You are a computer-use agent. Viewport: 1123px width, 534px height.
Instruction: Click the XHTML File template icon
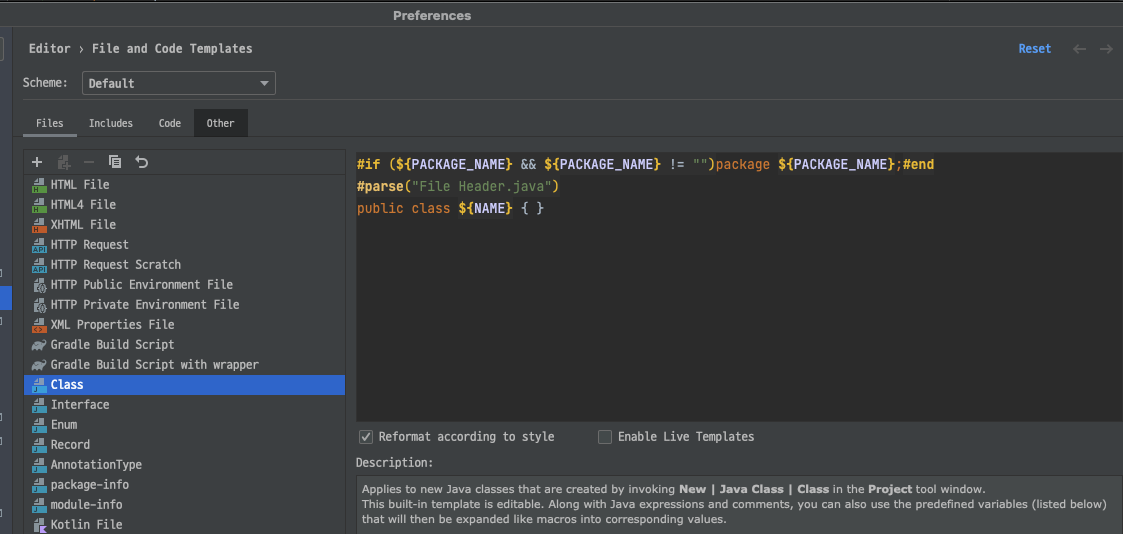[x=39, y=225]
